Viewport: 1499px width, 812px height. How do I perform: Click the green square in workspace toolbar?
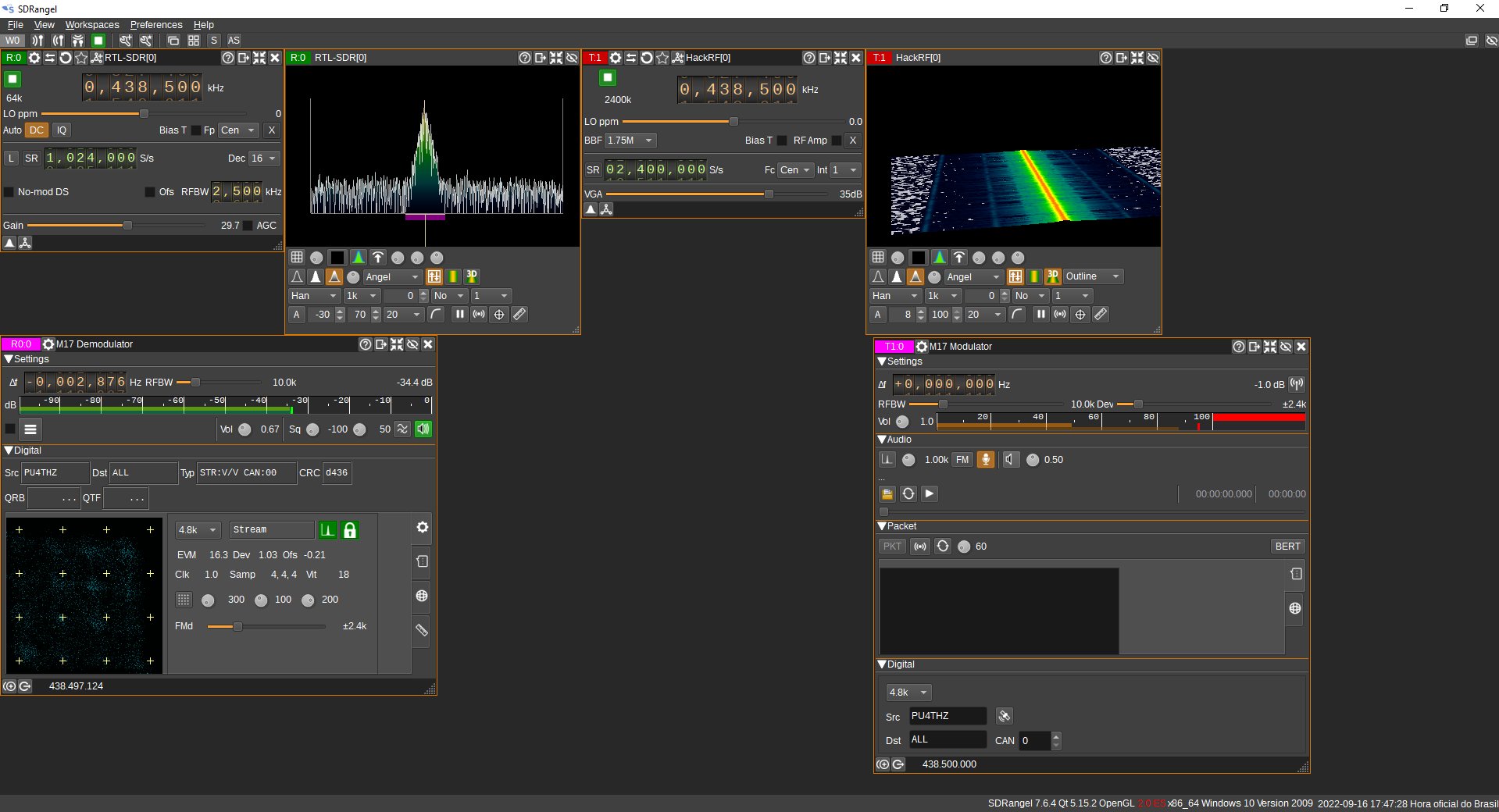click(98, 41)
